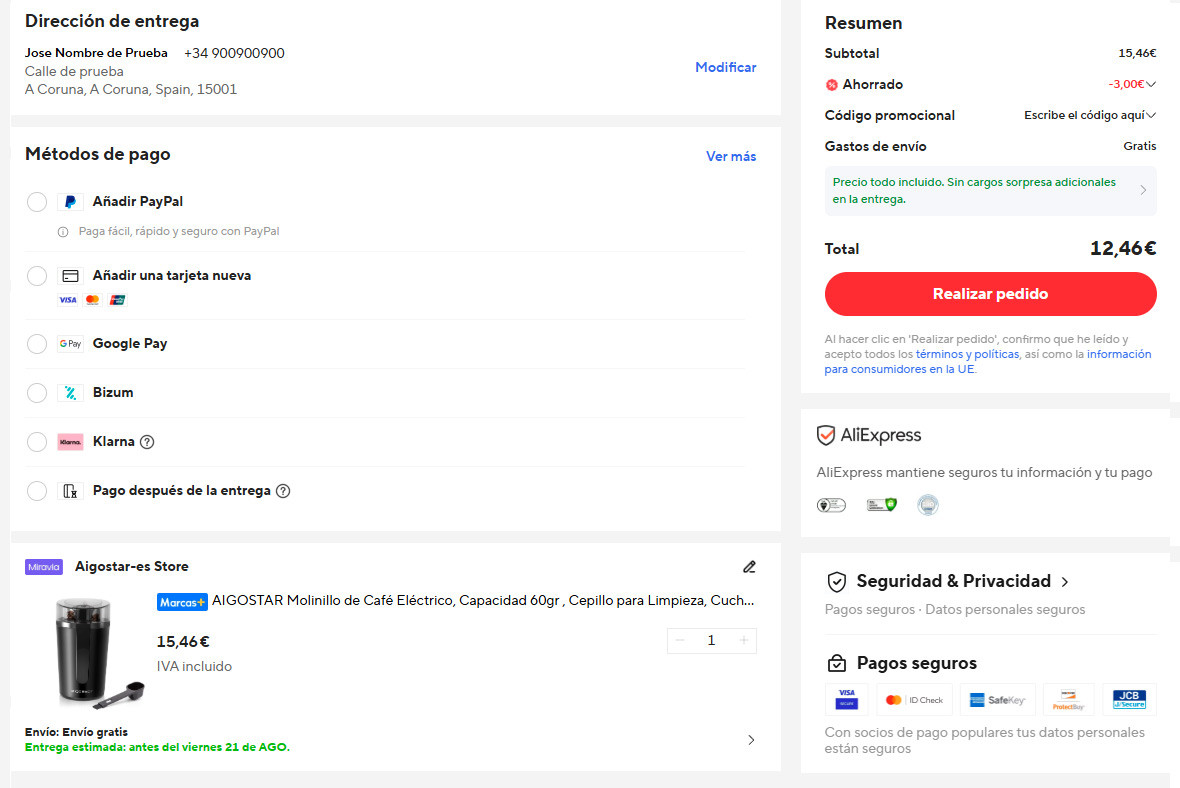The image size is (1180, 788).
Task: Click the AliExpress shield logo
Action: (x=826, y=435)
